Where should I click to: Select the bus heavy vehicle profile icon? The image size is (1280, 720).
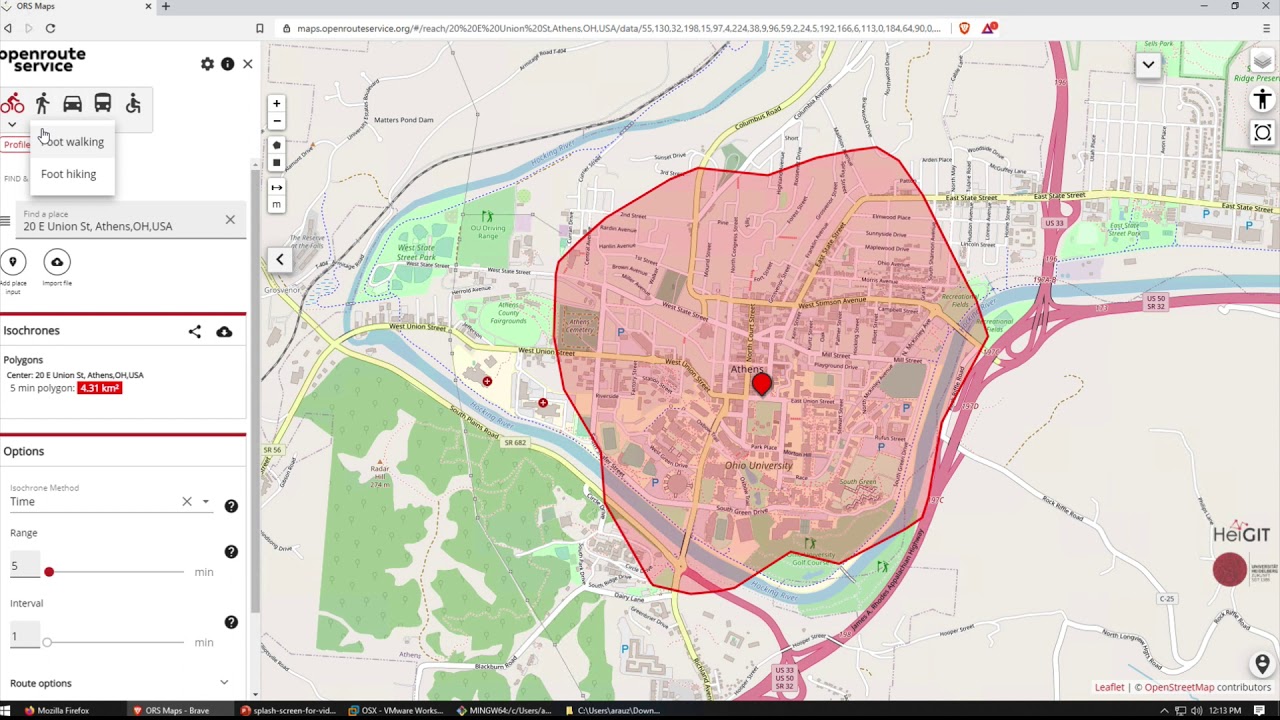point(102,104)
